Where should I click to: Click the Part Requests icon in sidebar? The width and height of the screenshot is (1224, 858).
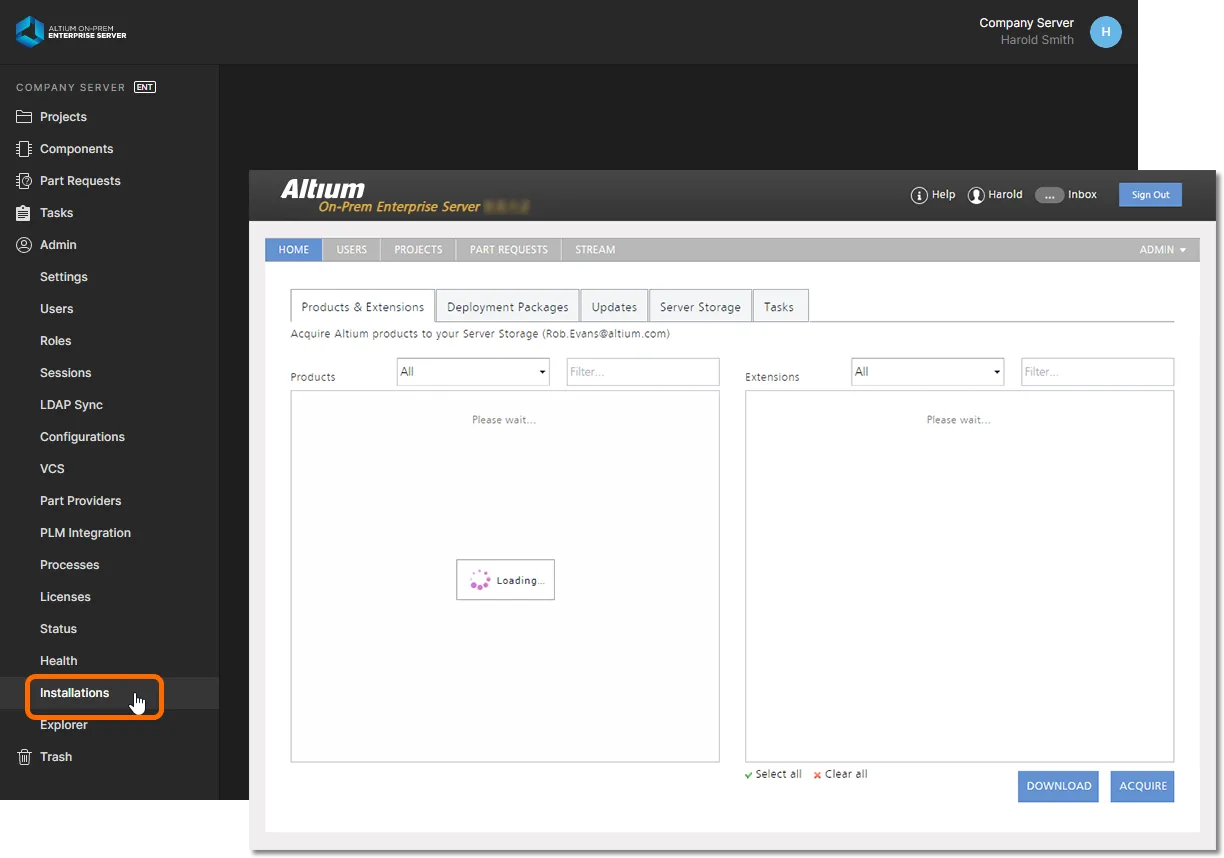click(x=24, y=181)
